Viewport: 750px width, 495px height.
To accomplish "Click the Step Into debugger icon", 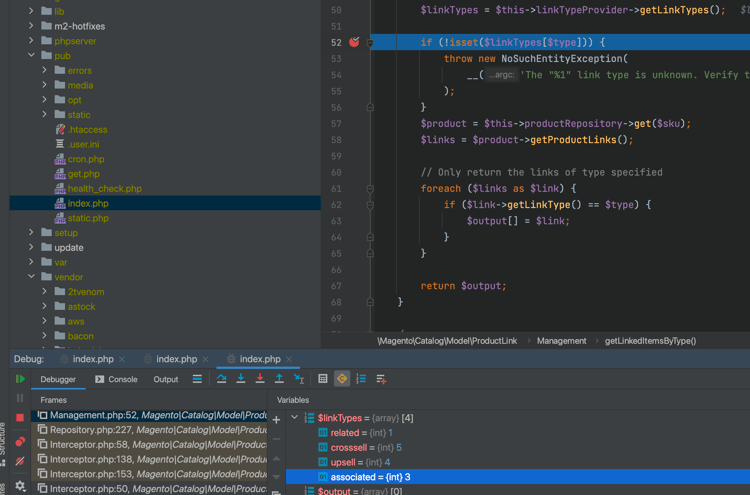I will pos(241,379).
